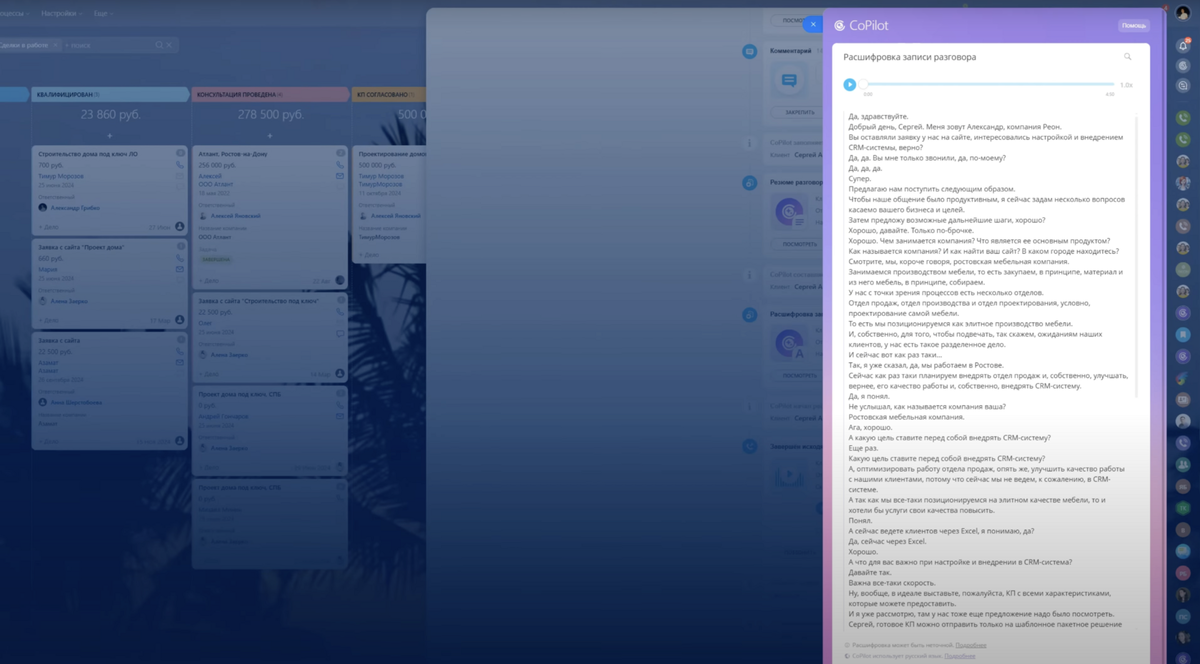The image size is (1200, 664).
Task: Open the chat icon in right sidebar
Action: click(1183, 86)
